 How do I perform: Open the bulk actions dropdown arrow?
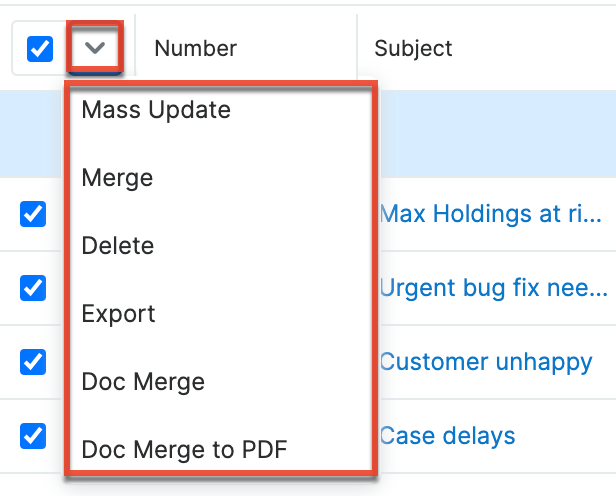point(96,47)
